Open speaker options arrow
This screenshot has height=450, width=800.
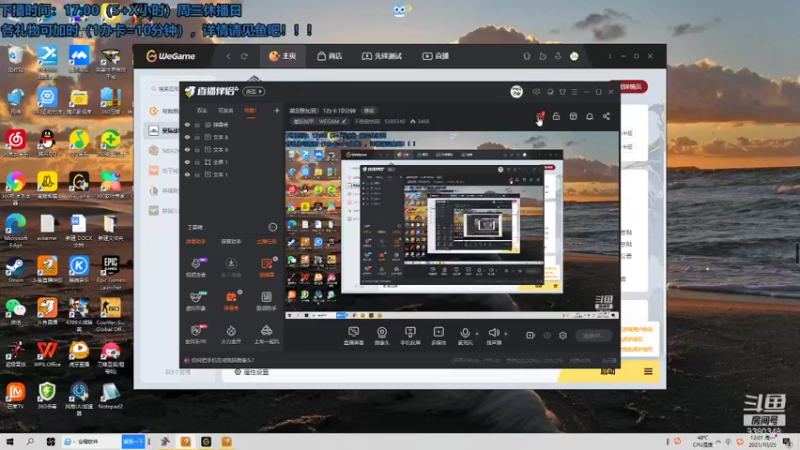point(506,334)
